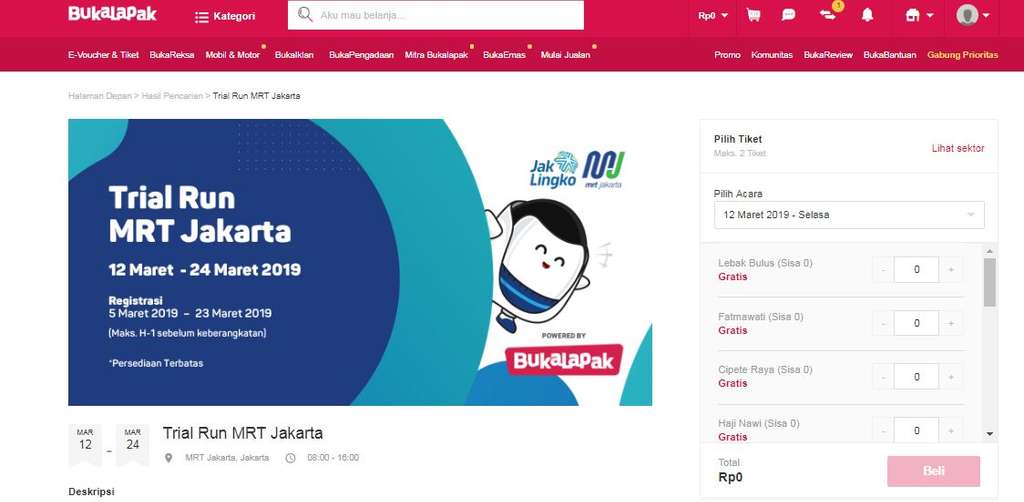This screenshot has width=1024, height=502.
Task: Click the Beli buy button
Action: [933, 471]
